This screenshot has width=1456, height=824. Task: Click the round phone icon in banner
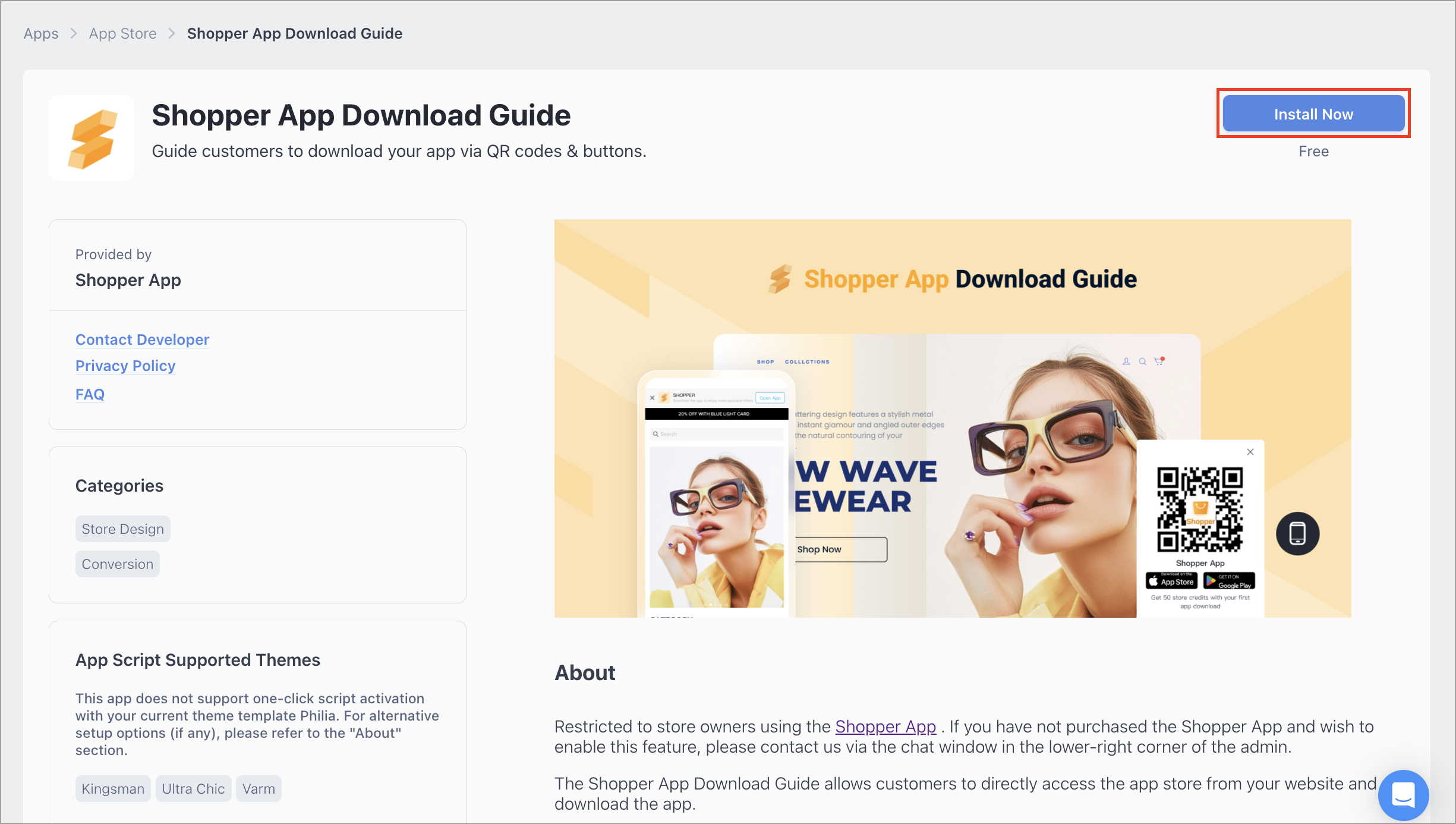coord(1297,533)
